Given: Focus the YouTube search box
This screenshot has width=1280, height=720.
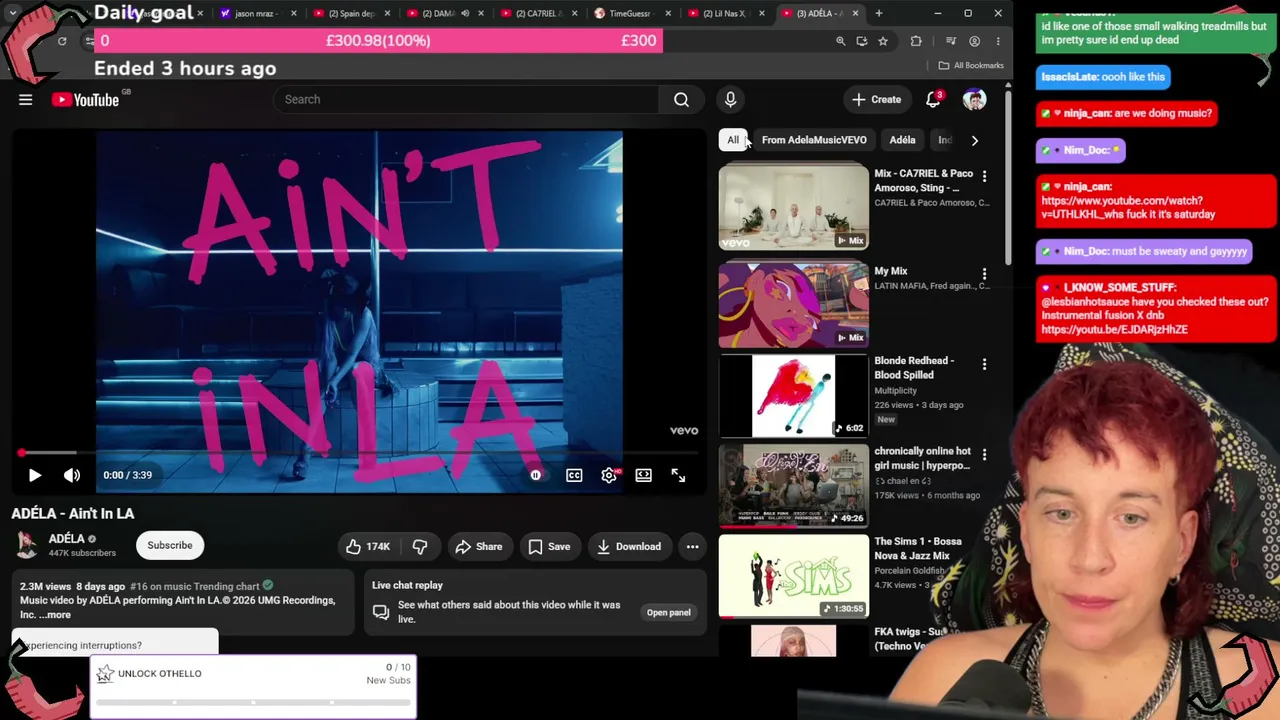Looking at the screenshot, I should pyautogui.click(x=466, y=99).
